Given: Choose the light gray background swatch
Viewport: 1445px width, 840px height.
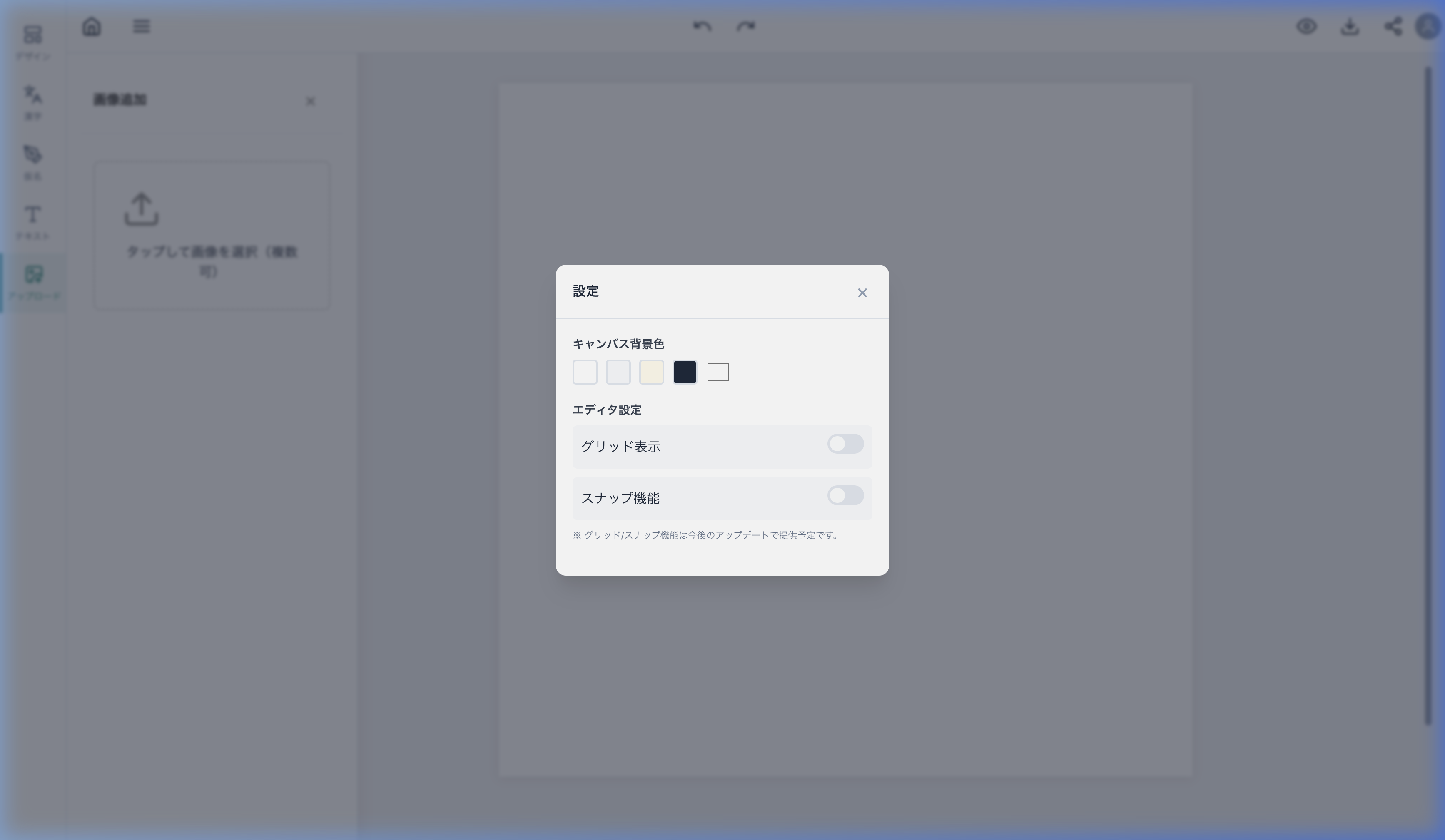Looking at the screenshot, I should click(618, 373).
